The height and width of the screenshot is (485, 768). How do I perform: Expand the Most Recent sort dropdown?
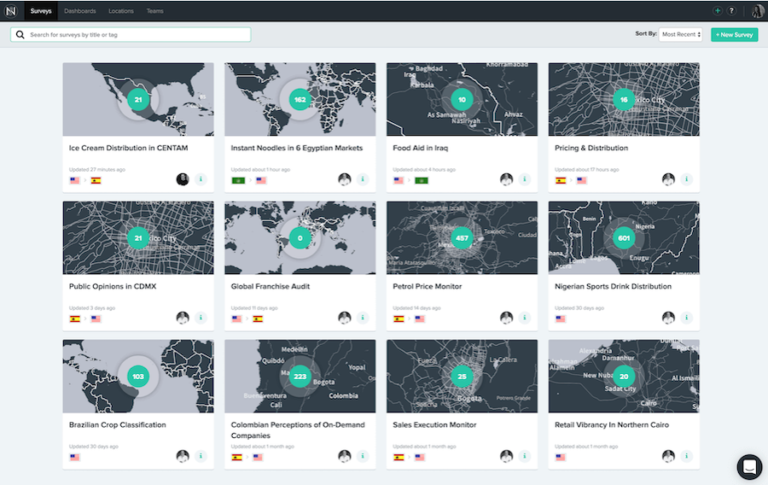coord(680,35)
